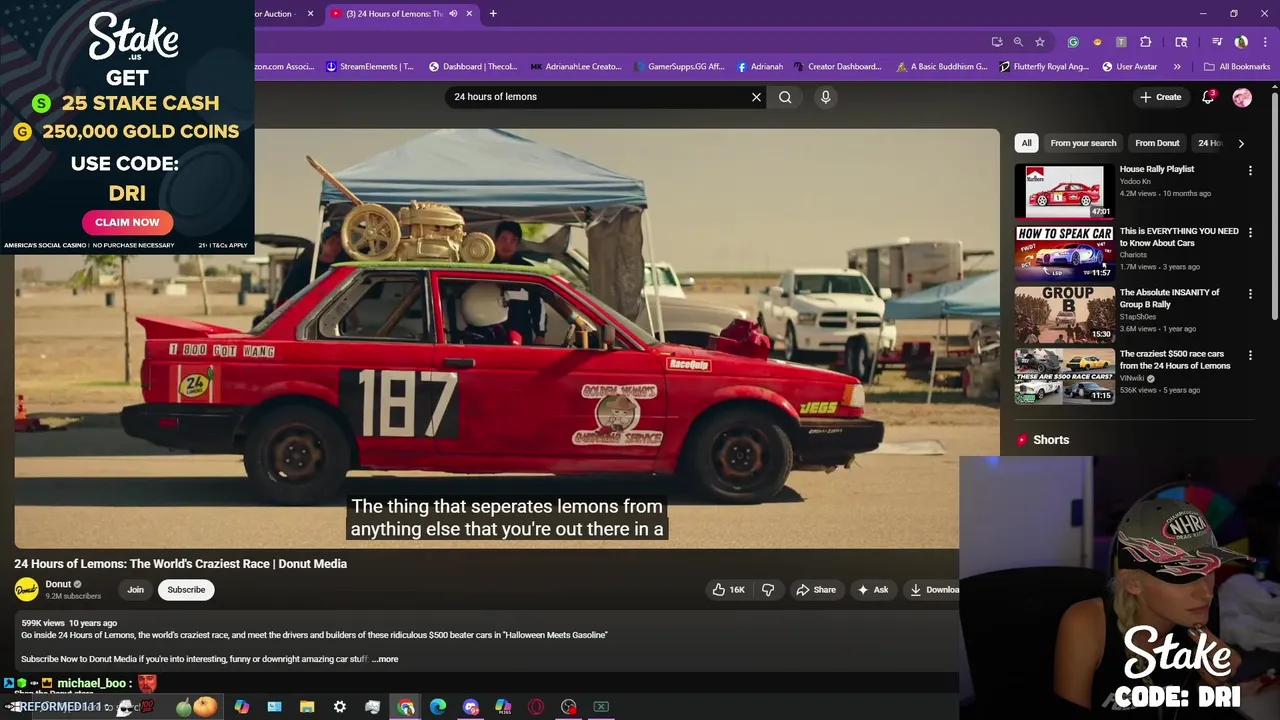Open How to Speak Car video thumbnail
Viewport: 1280px width, 720px height.
coord(1064,253)
